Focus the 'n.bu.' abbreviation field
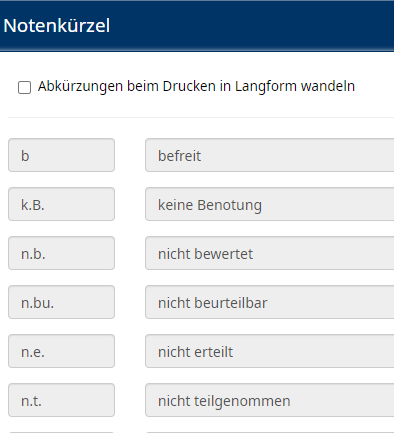Image resolution: width=394 pixels, height=433 pixels. [x=61, y=302]
